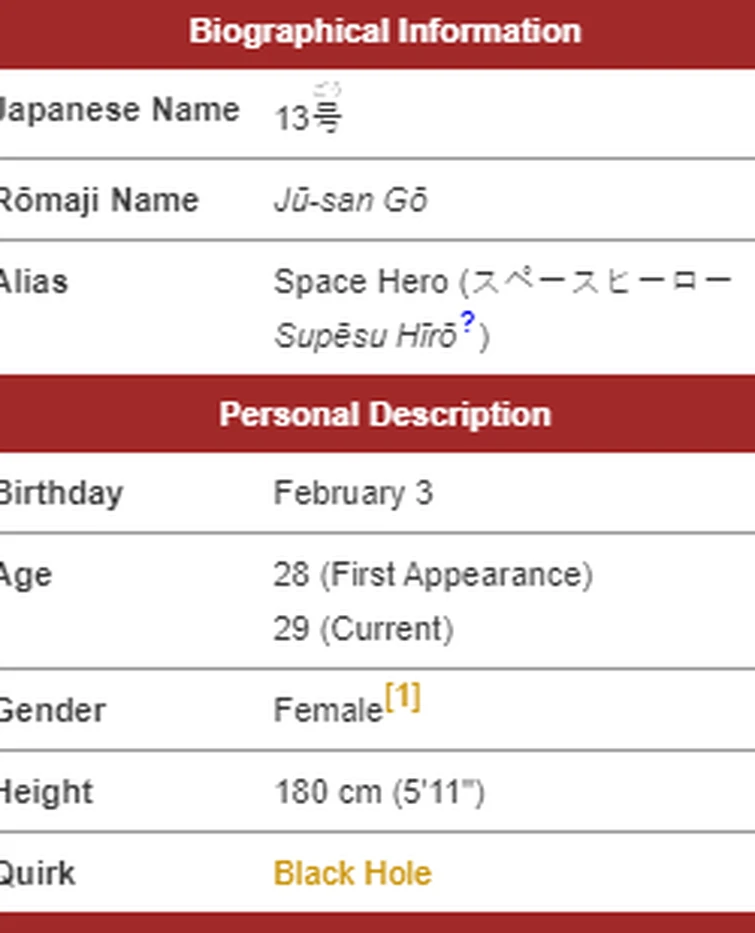The image size is (755, 933).
Task: Click the blue question mark after Supēsu Hīrō
Action: (468, 322)
